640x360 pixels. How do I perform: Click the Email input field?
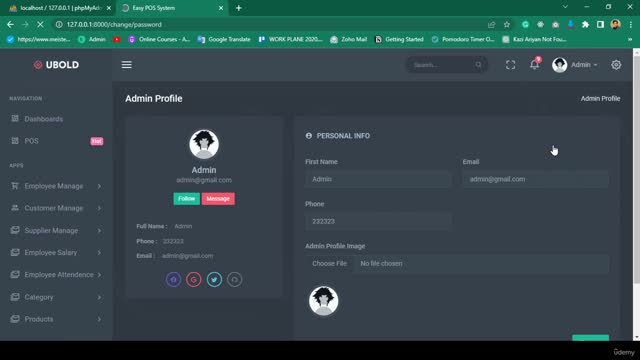click(x=536, y=179)
